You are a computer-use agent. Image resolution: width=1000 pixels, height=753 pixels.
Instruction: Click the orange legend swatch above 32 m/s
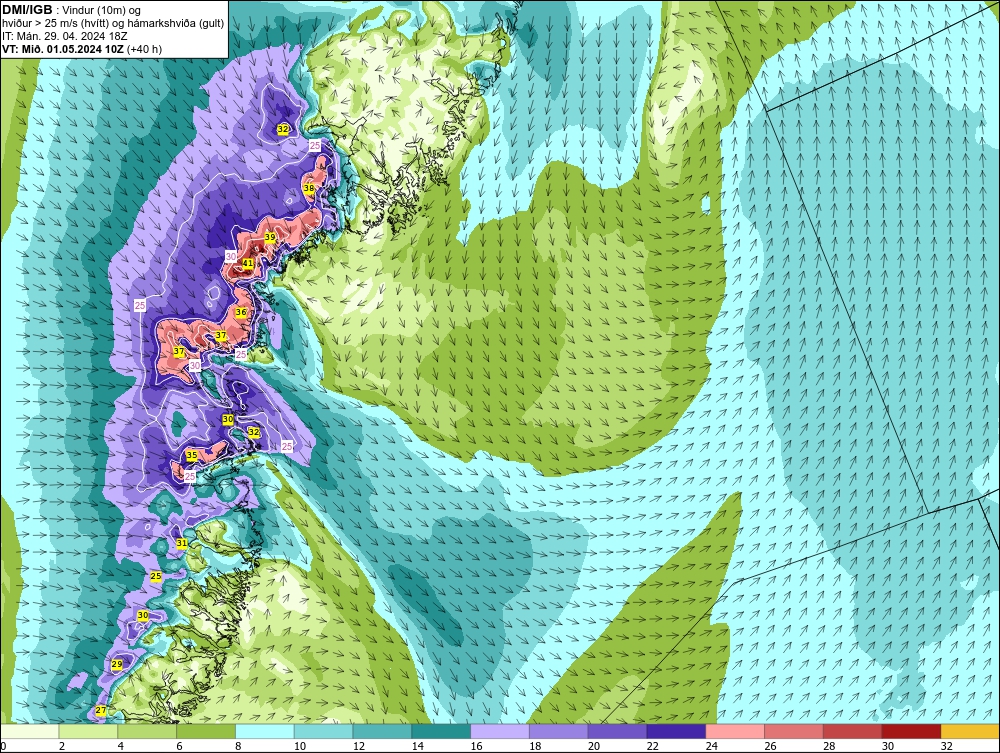970,731
